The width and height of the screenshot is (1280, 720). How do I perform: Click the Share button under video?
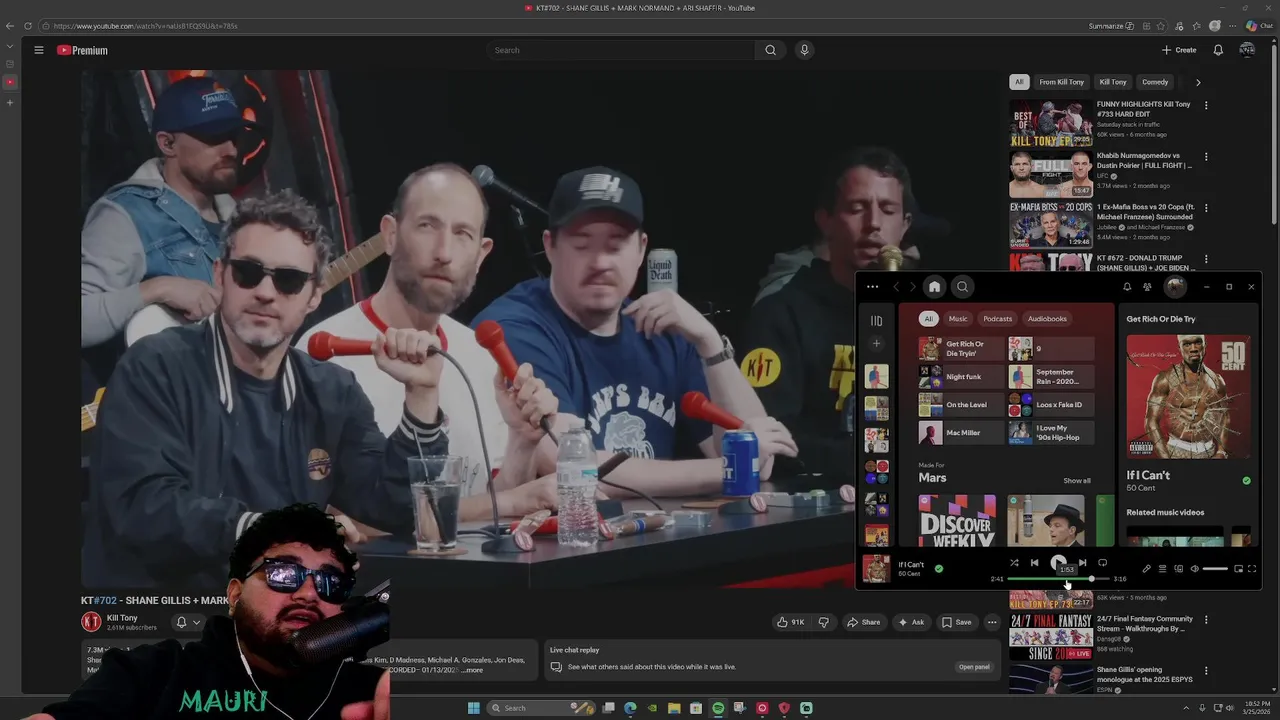(863, 622)
